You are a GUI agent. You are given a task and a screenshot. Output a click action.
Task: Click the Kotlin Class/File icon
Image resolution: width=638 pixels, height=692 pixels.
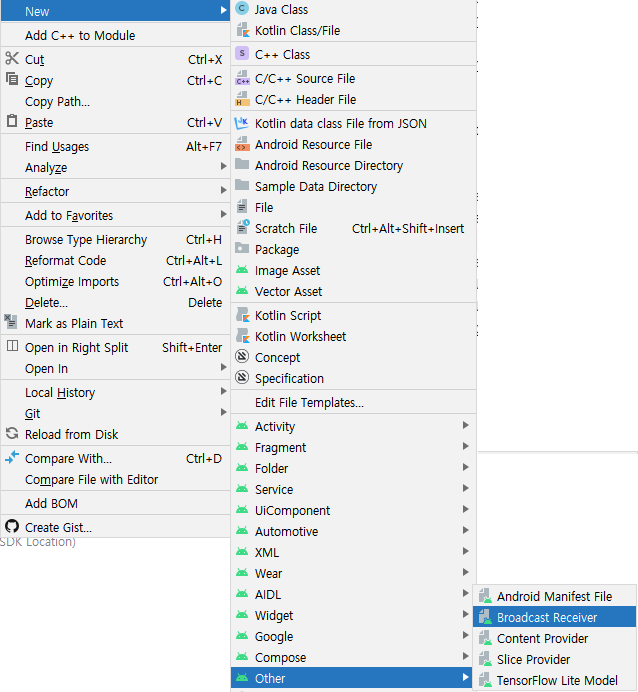(x=243, y=30)
